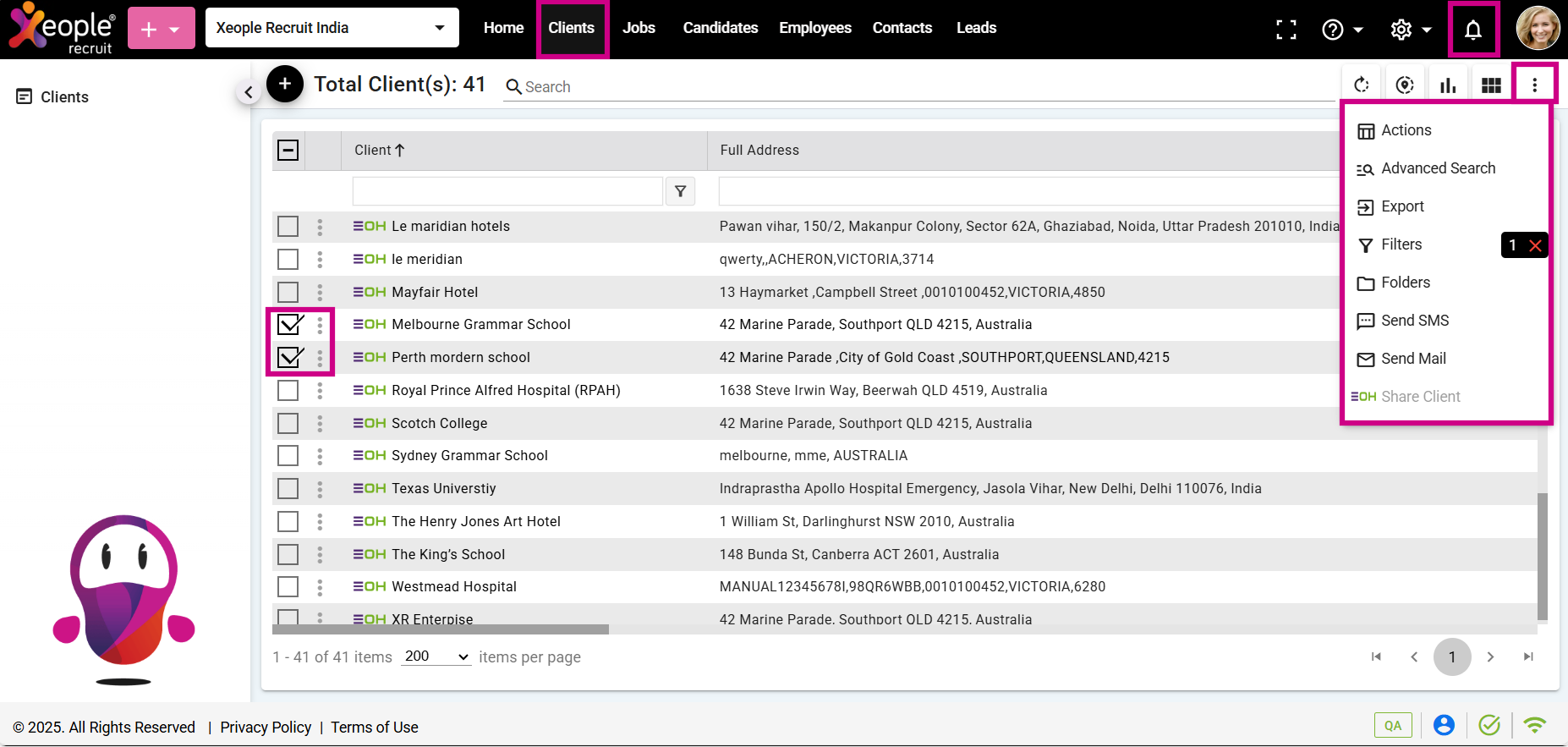Screen dimensions: 1568x747
Task: Click the black add client plus button
Action: pos(285,84)
